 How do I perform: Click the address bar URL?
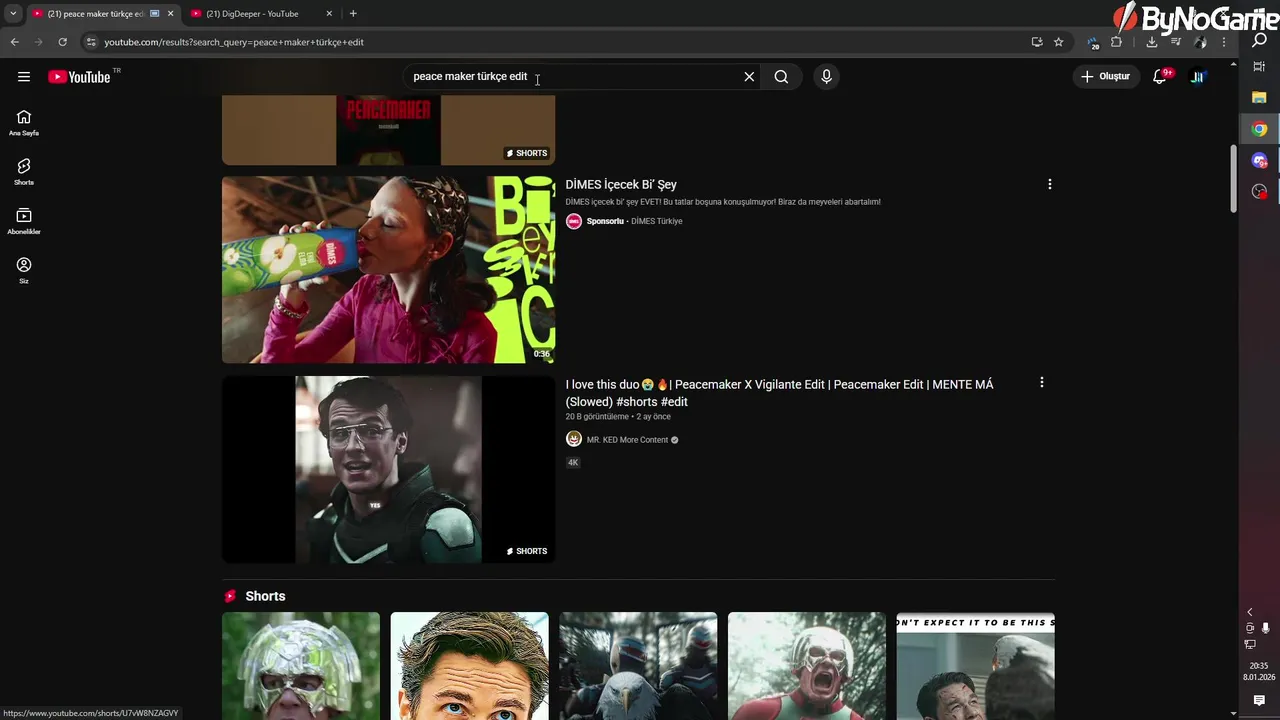(x=234, y=42)
